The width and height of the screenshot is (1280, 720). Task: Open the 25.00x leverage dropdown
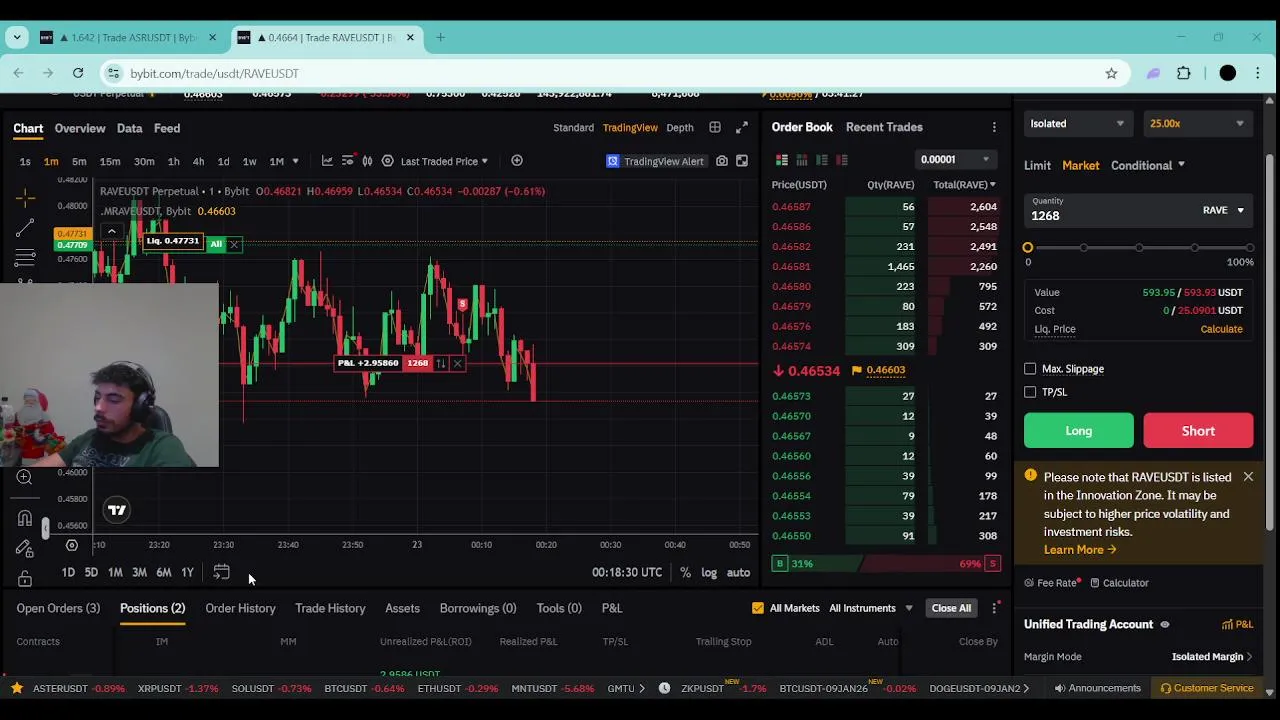(1197, 124)
